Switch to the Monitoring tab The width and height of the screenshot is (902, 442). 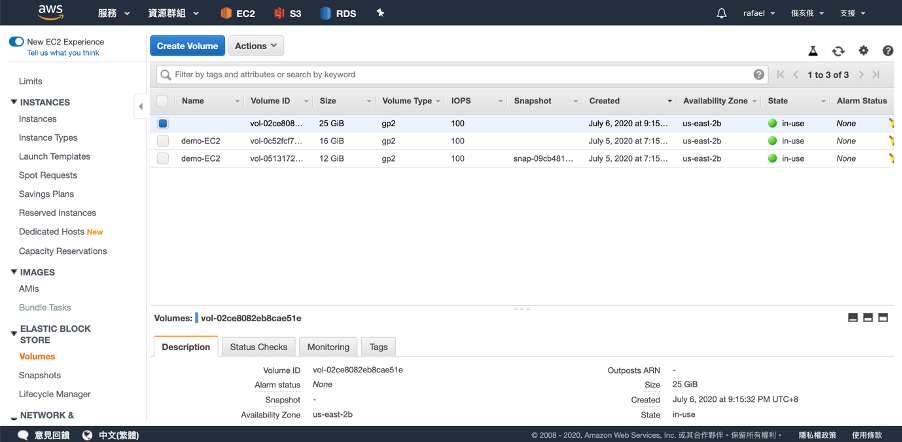[328, 347]
